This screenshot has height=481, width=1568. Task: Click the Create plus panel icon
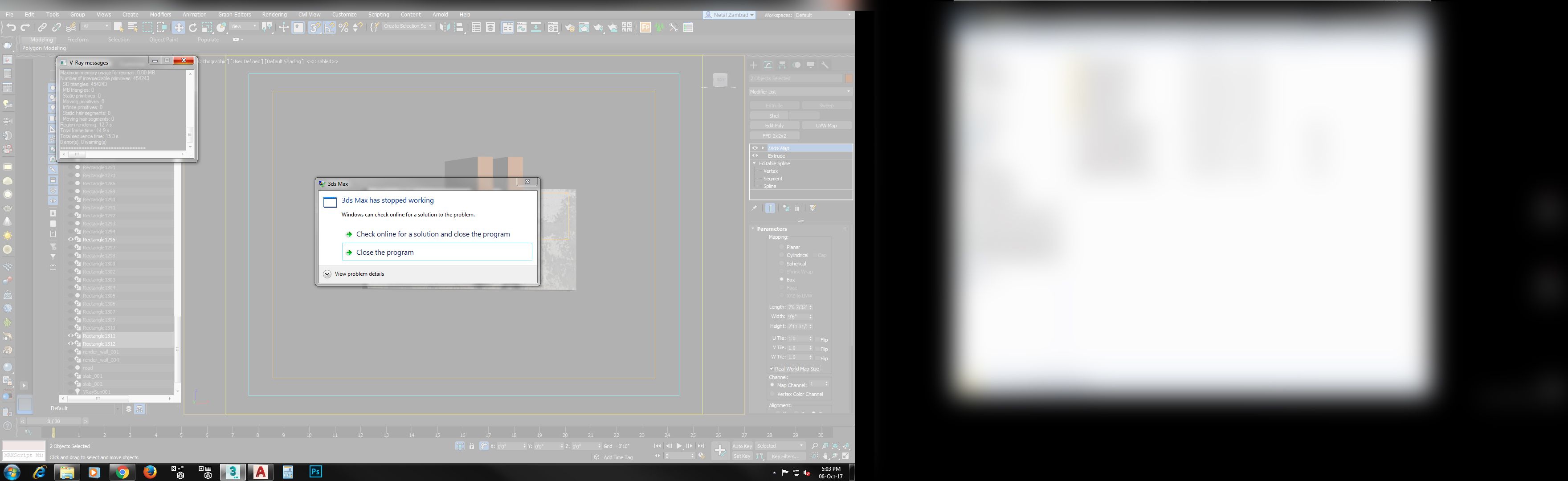754,65
